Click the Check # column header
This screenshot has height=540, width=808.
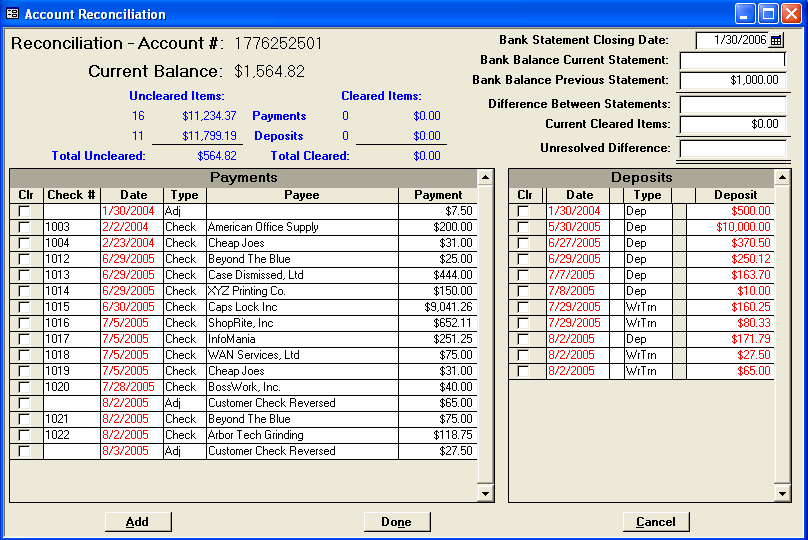click(x=71, y=195)
